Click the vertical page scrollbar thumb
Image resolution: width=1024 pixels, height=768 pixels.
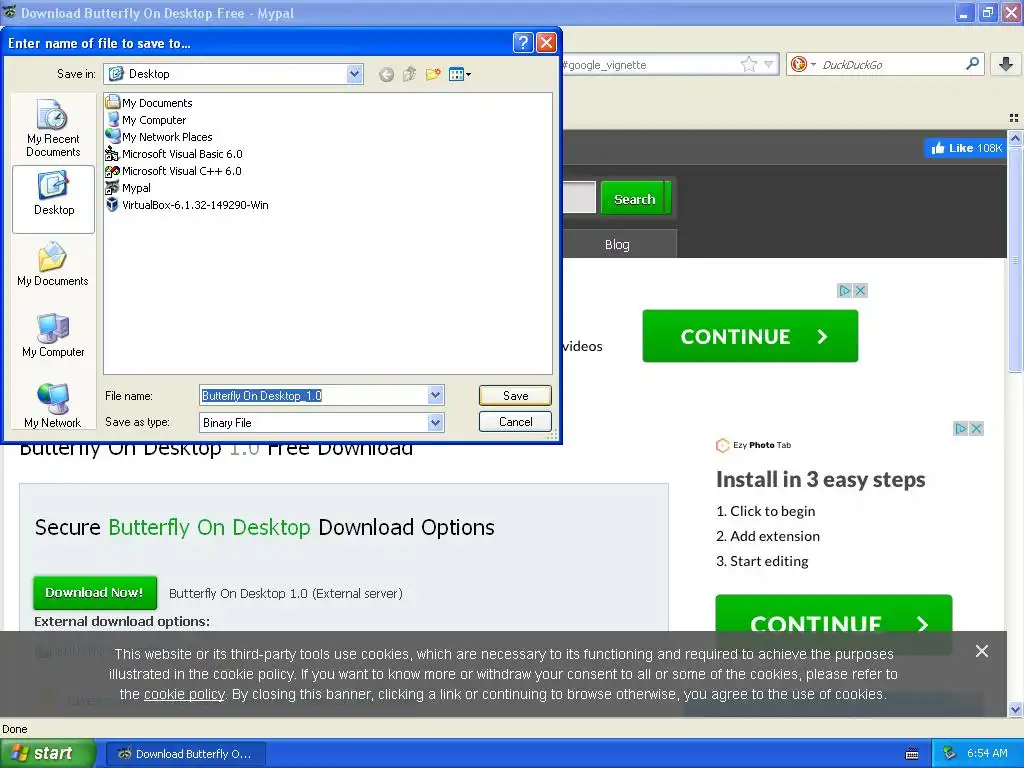(1015, 259)
